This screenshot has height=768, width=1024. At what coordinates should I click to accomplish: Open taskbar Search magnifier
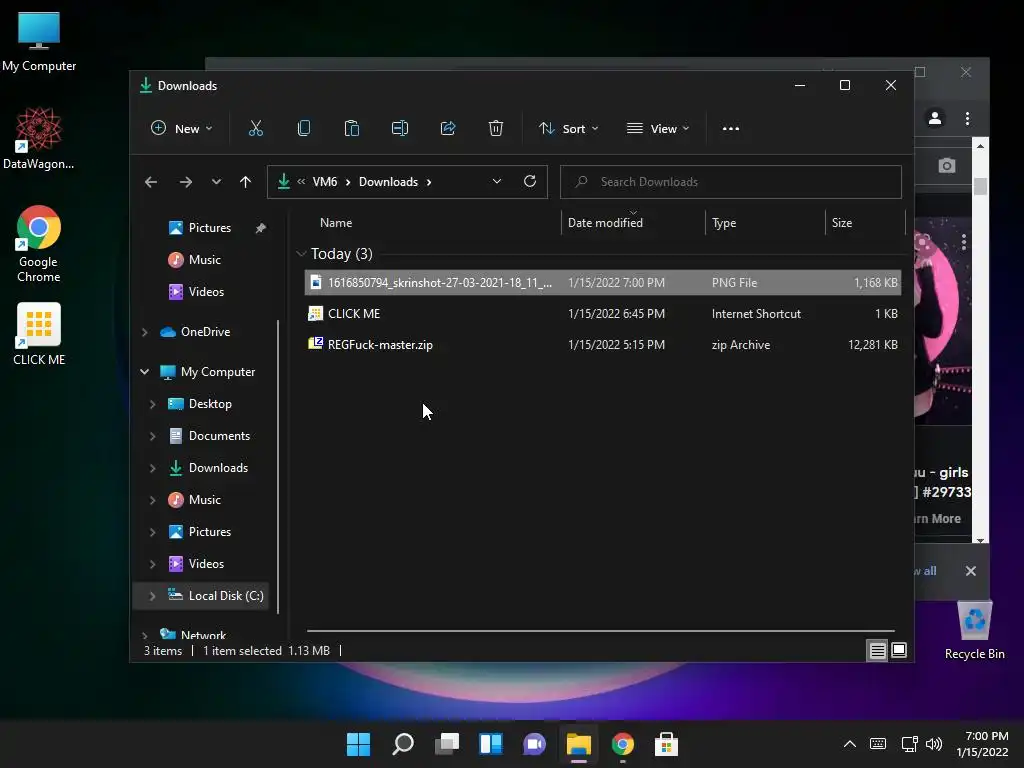click(403, 744)
